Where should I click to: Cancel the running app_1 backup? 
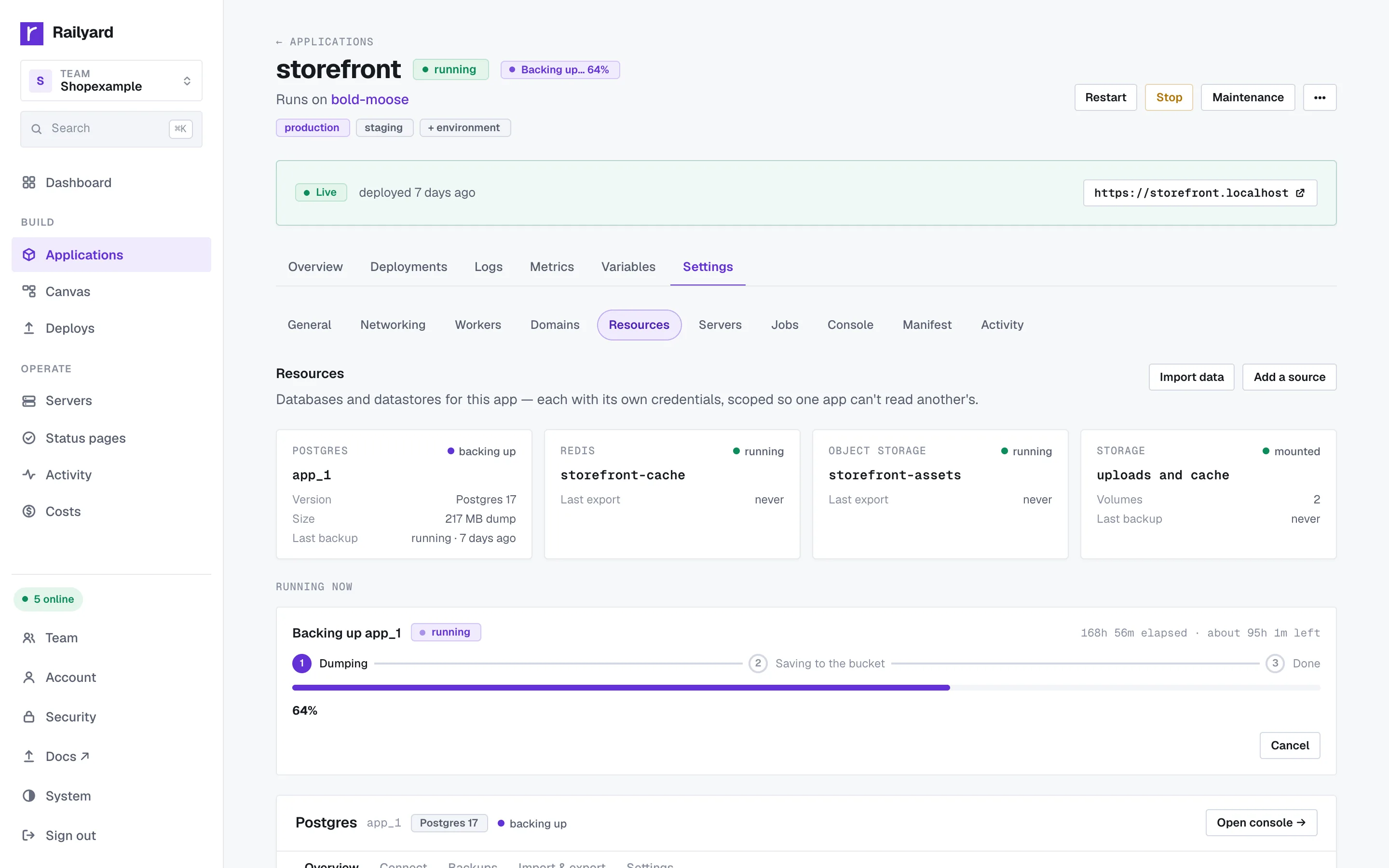[x=1290, y=746]
